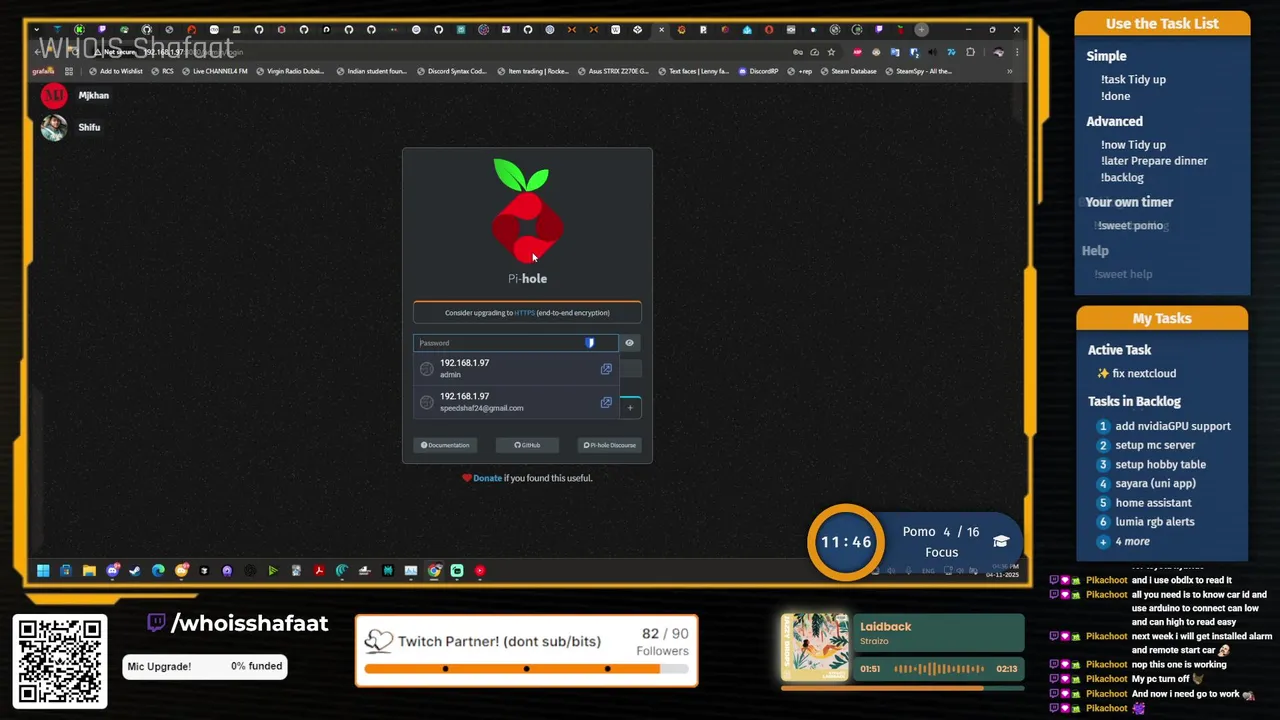Open view-item icon for admin entry
The image size is (1280, 720).
click(x=606, y=369)
